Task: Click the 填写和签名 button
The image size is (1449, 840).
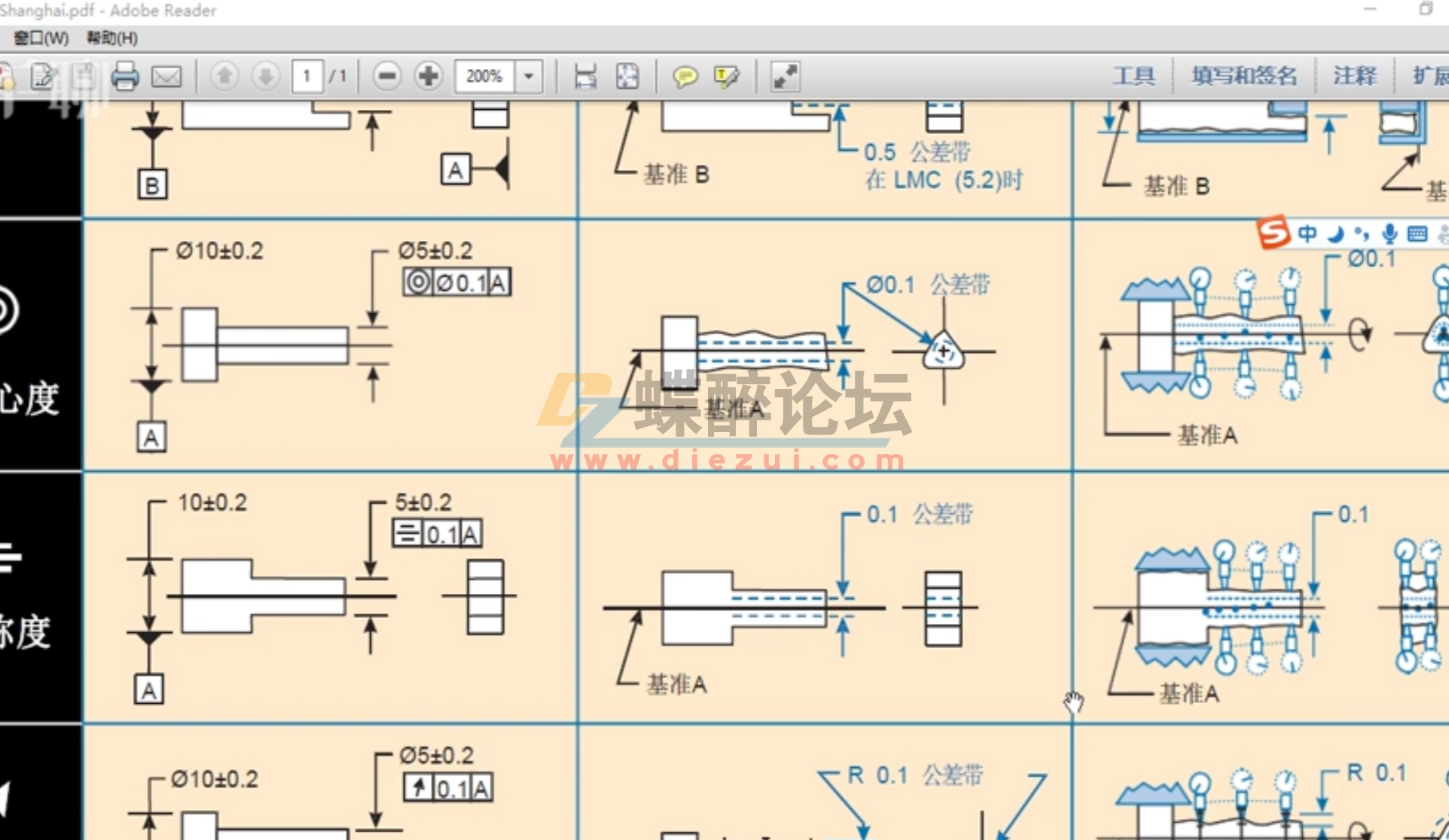Action: (1244, 75)
